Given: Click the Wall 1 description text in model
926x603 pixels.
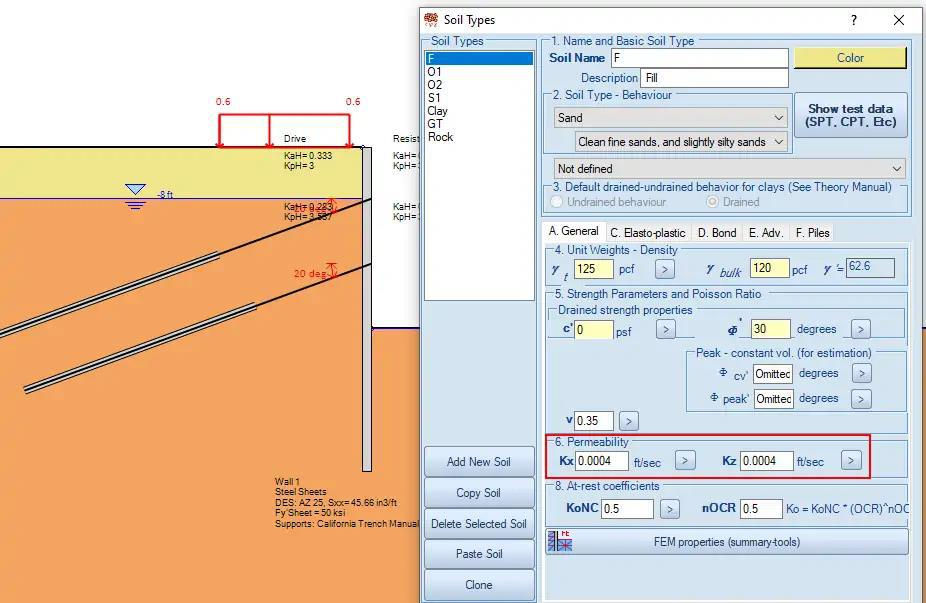Looking at the screenshot, I should pyautogui.click(x=347, y=503).
